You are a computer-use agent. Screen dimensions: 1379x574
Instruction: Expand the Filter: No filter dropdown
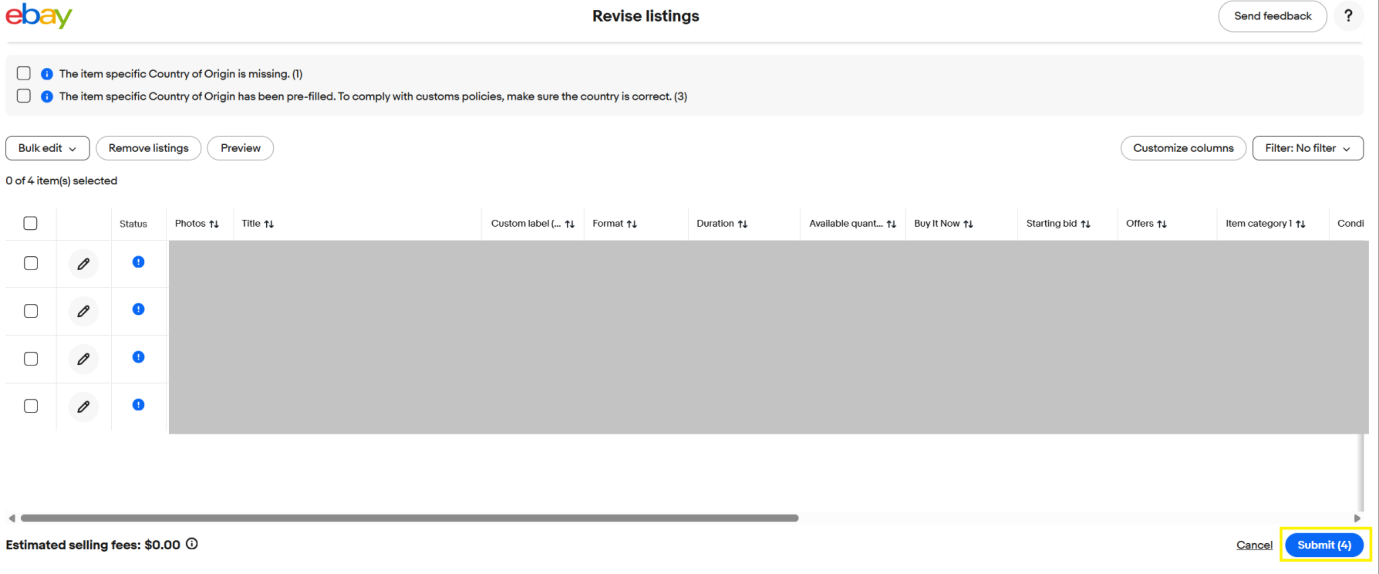[x=1307, y=148]
